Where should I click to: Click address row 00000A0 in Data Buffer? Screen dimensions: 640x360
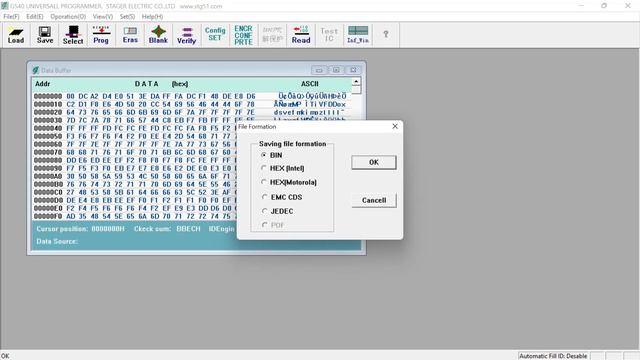48,176
